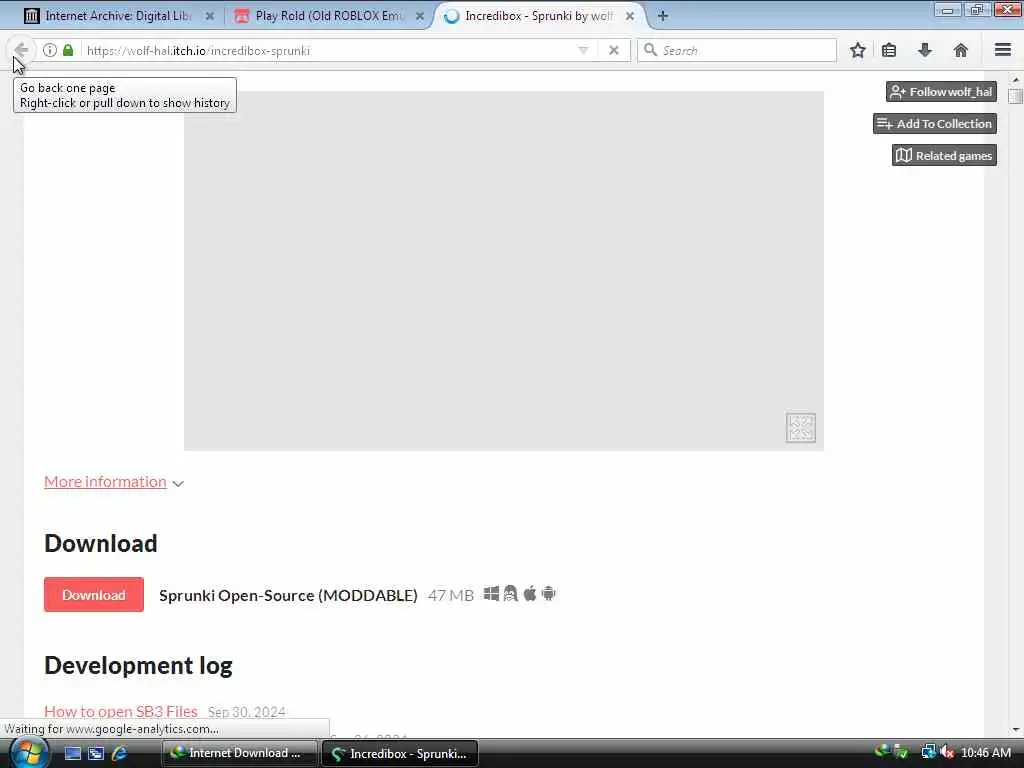This screenshot has width=1024, height=768.
Task: Expand the More information link
Action: (105, 482)
